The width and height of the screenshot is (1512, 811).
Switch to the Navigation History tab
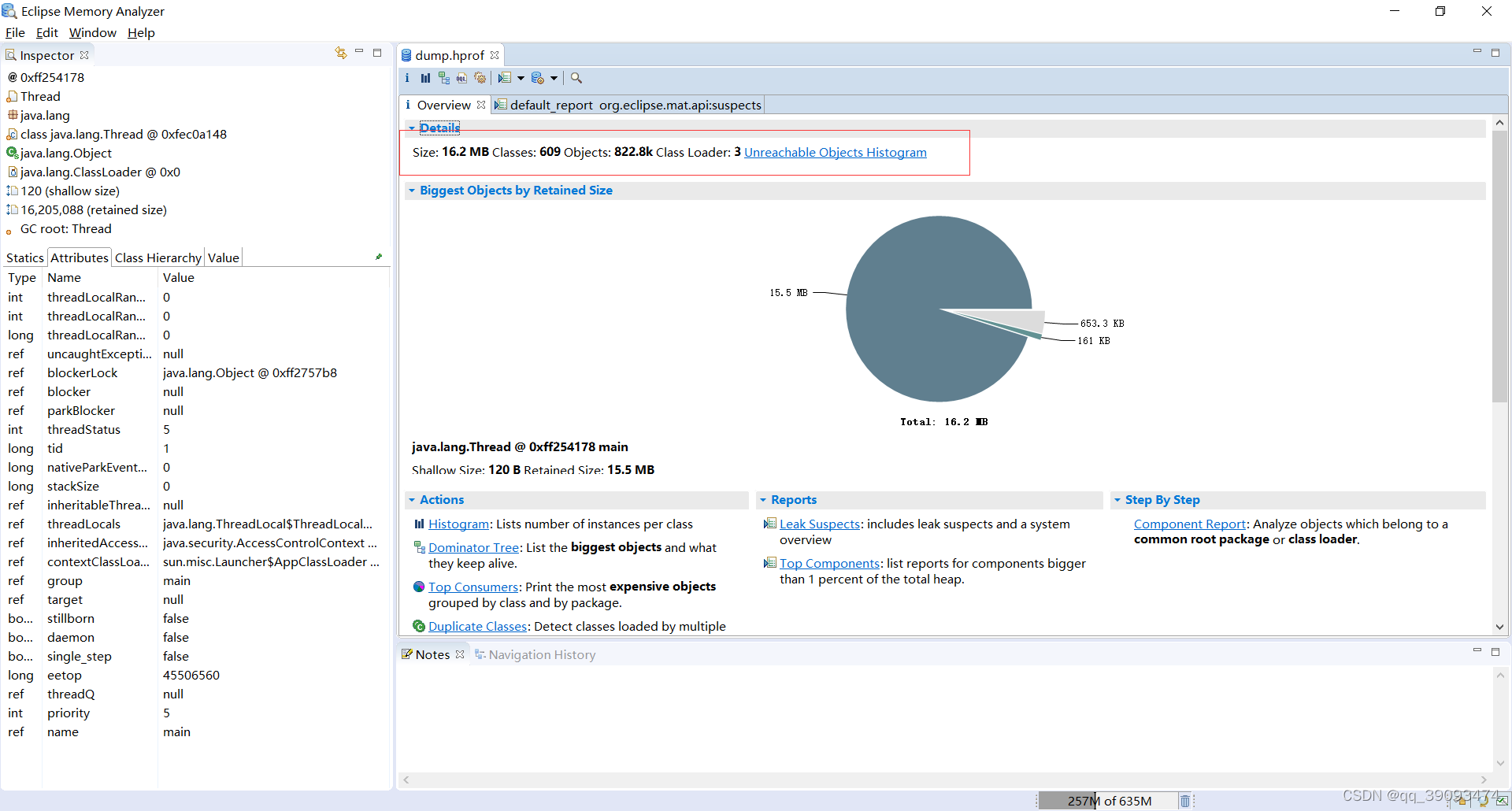click(x=535, y=654)
